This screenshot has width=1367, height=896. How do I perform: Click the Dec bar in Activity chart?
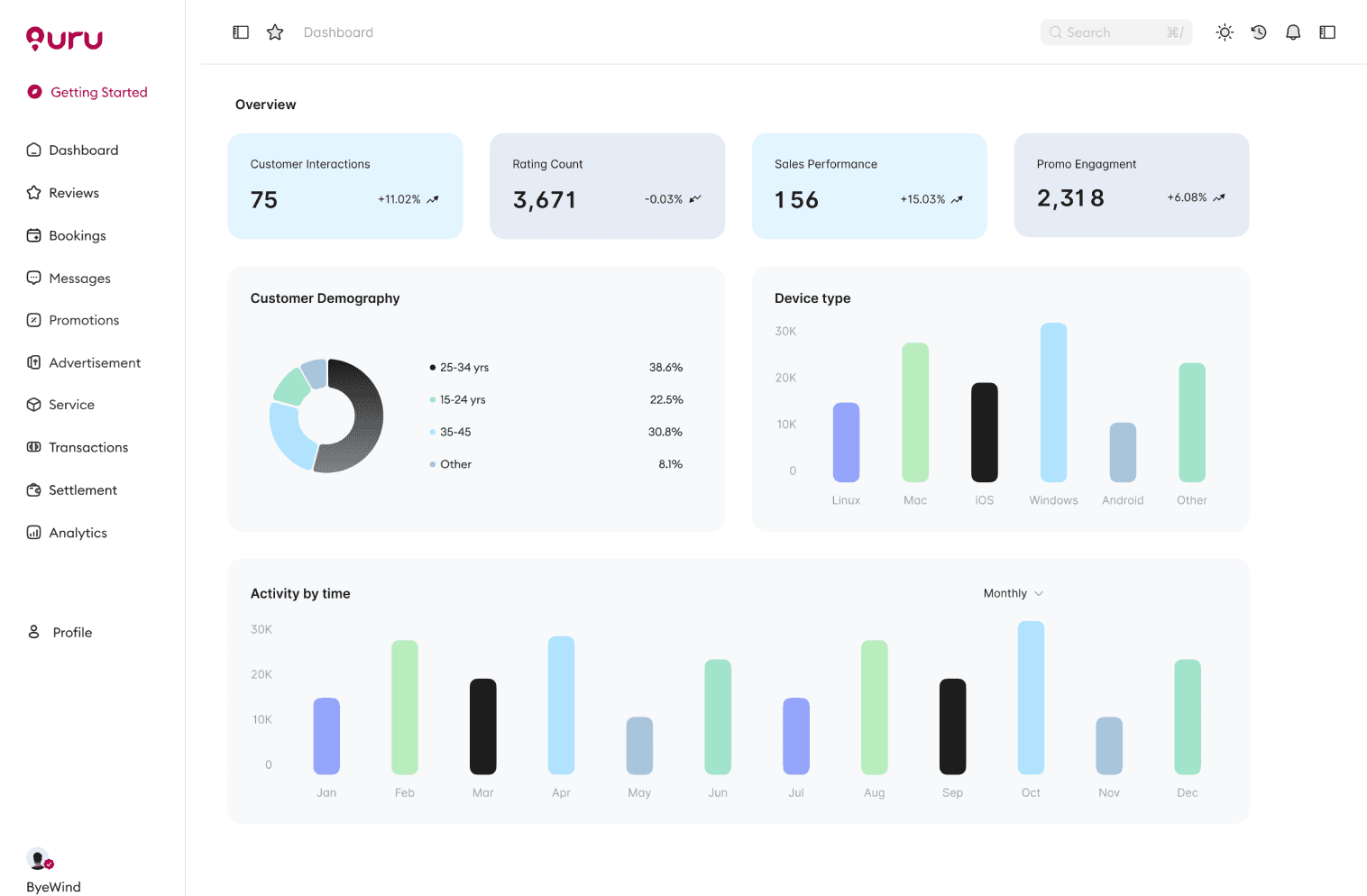coord(1188,717)
